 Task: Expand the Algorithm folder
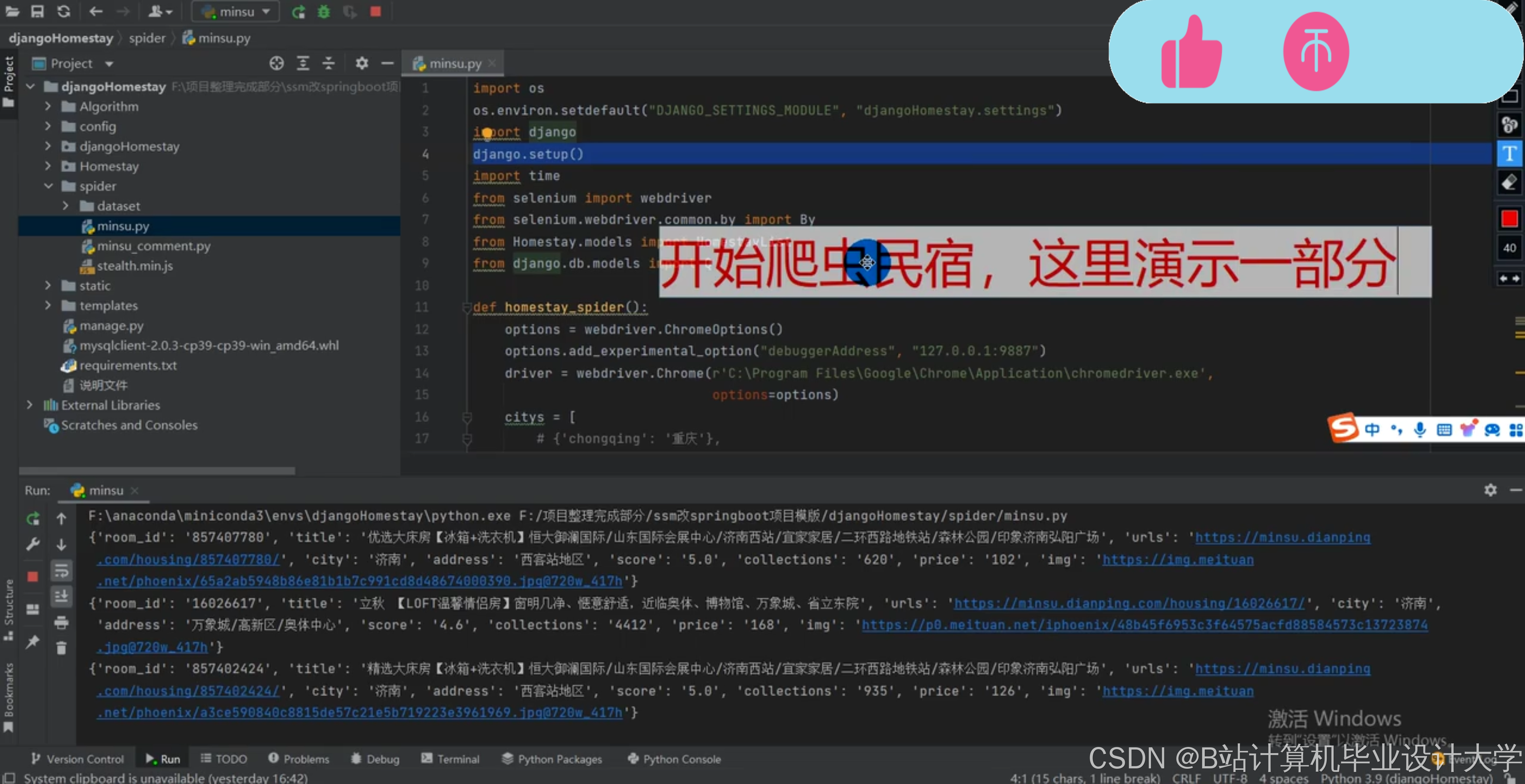coord(48,106)
